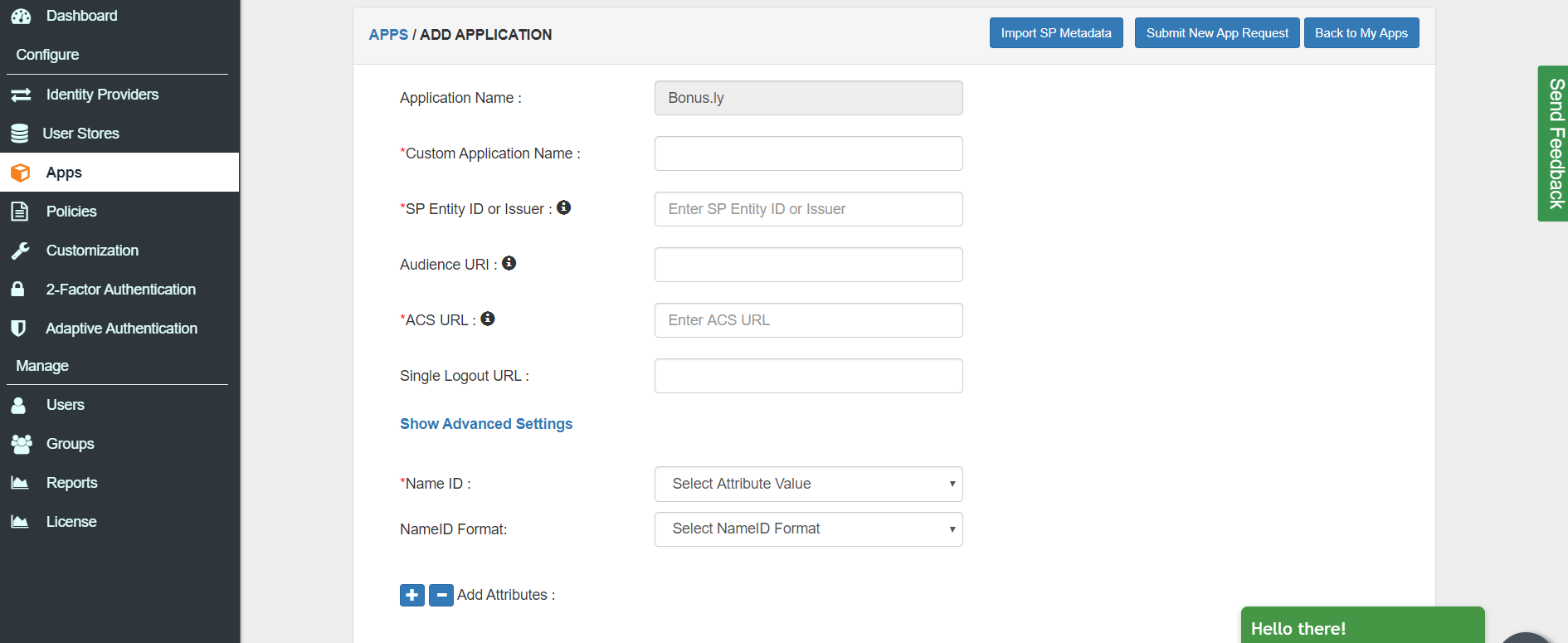
Task: Expand Show Advanced Settings
Action: (x=486, y=424)
